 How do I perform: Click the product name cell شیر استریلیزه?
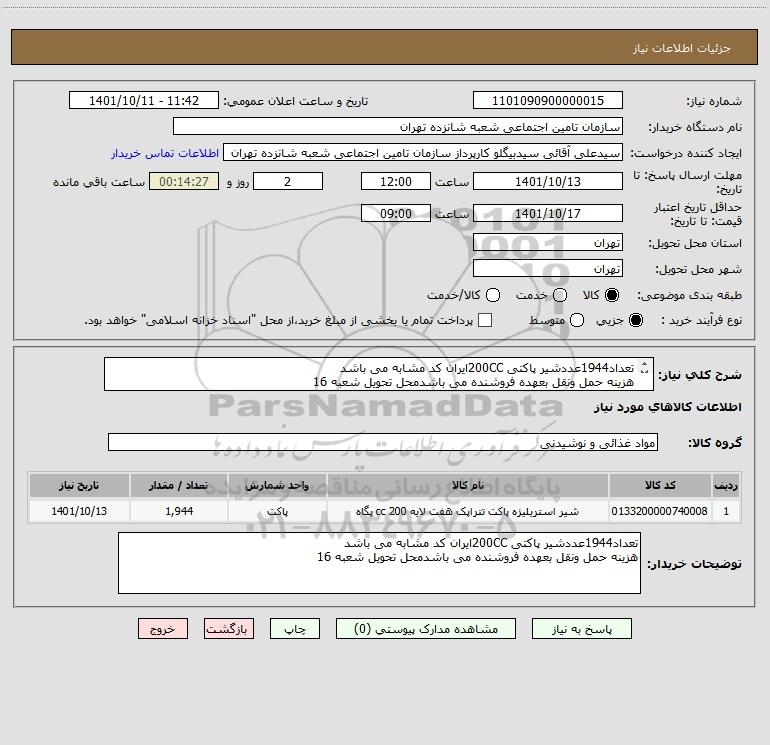click(468, 511)
